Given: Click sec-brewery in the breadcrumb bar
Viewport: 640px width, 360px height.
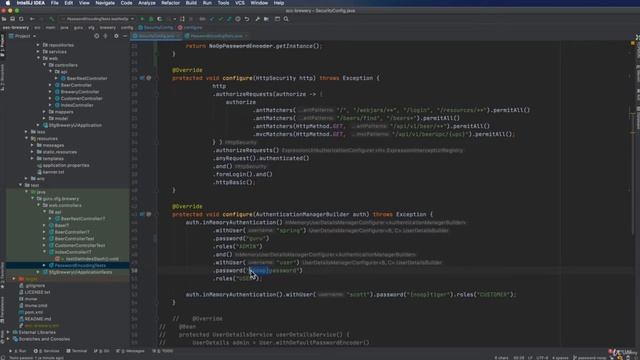Looking at the screenshot, I should [x=16, y=28].
